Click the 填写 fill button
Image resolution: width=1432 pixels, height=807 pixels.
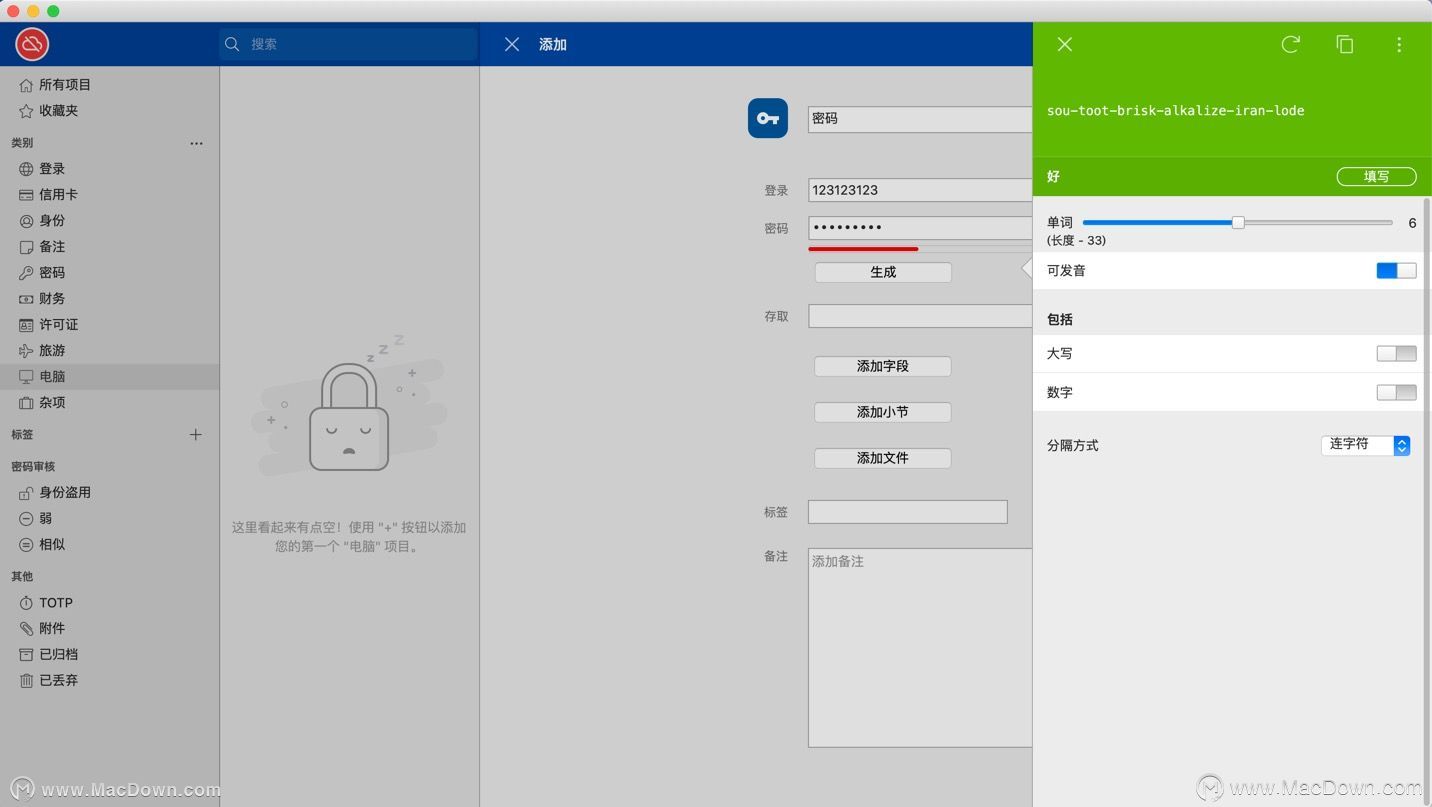(1377, 177)
